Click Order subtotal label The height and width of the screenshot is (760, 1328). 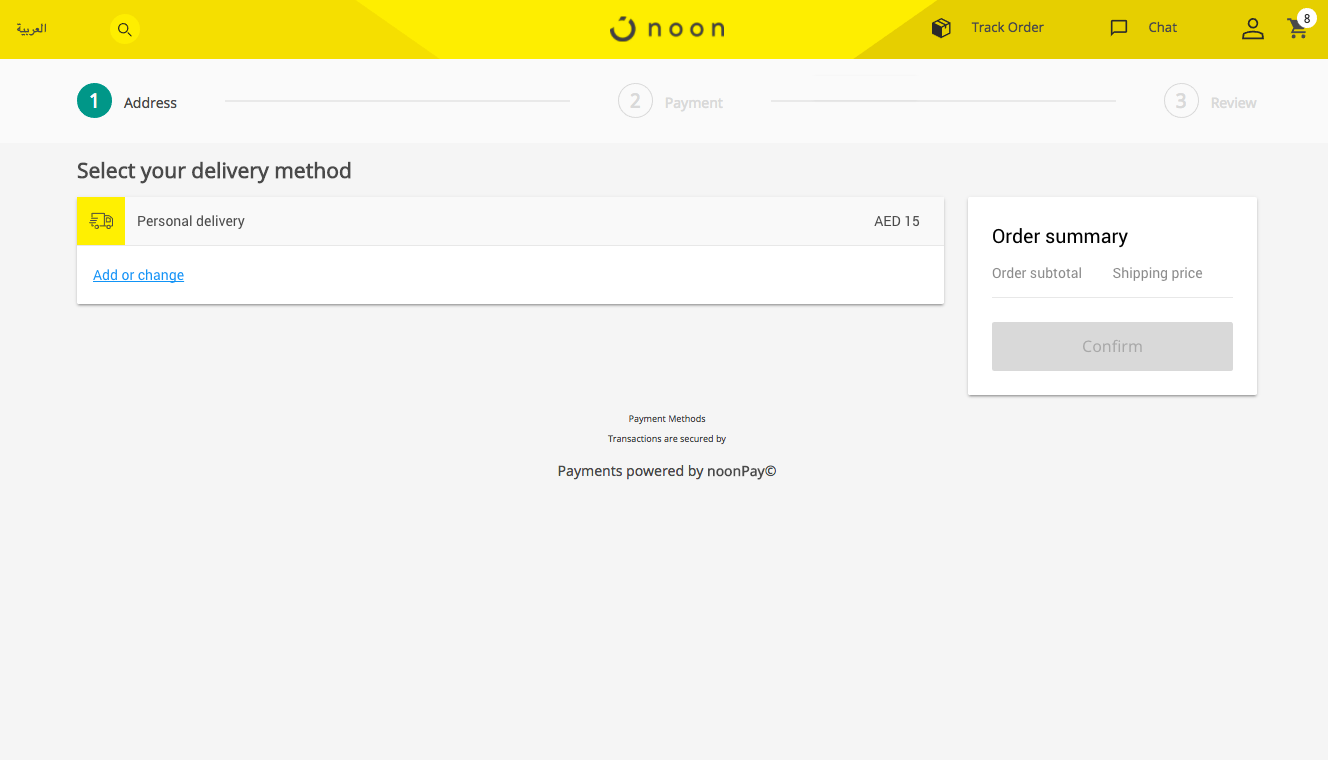pyautogui.click(x=1037, y=273)
